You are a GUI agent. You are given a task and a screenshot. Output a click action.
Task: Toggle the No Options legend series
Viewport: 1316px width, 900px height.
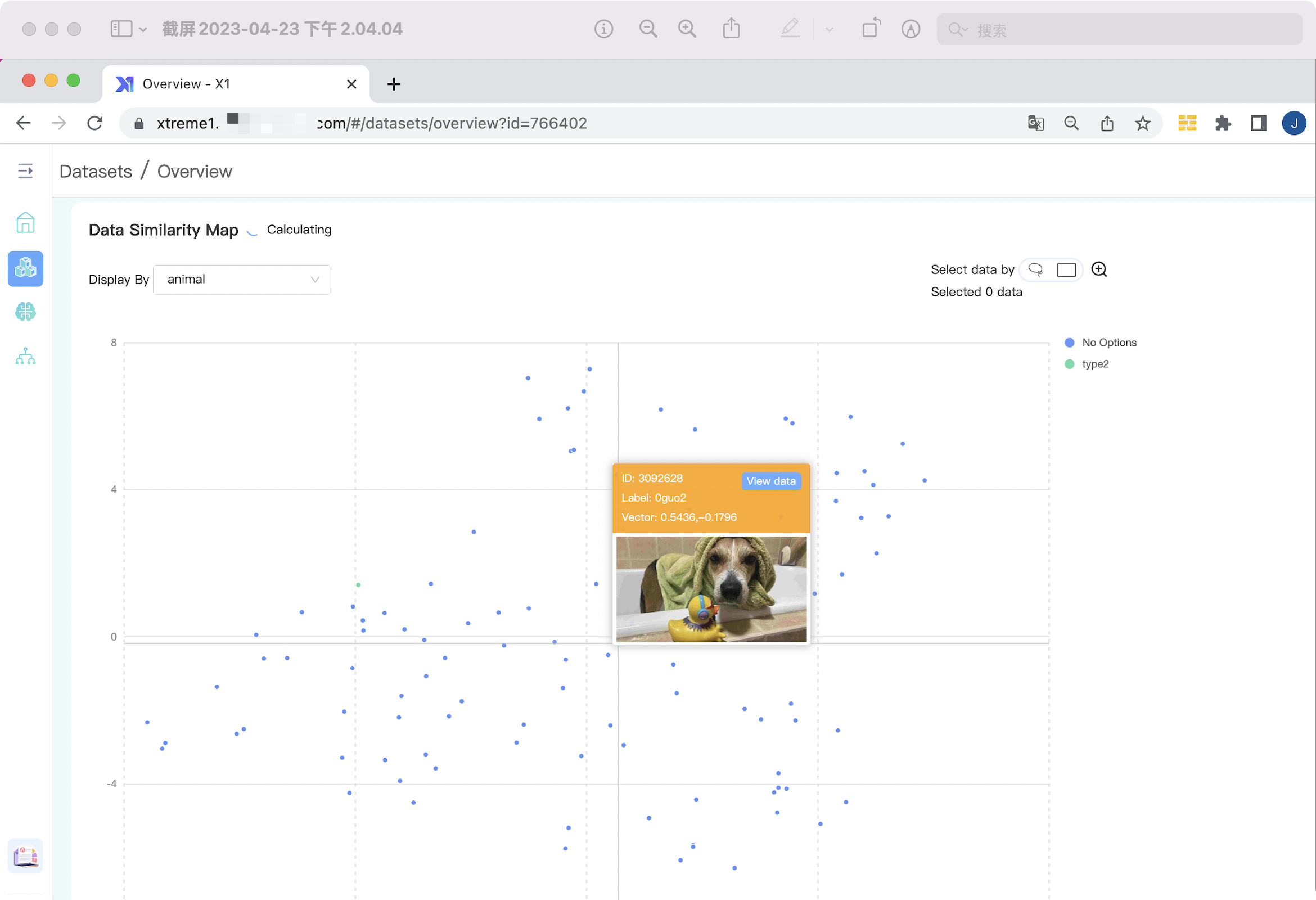tap(1100, 343)
